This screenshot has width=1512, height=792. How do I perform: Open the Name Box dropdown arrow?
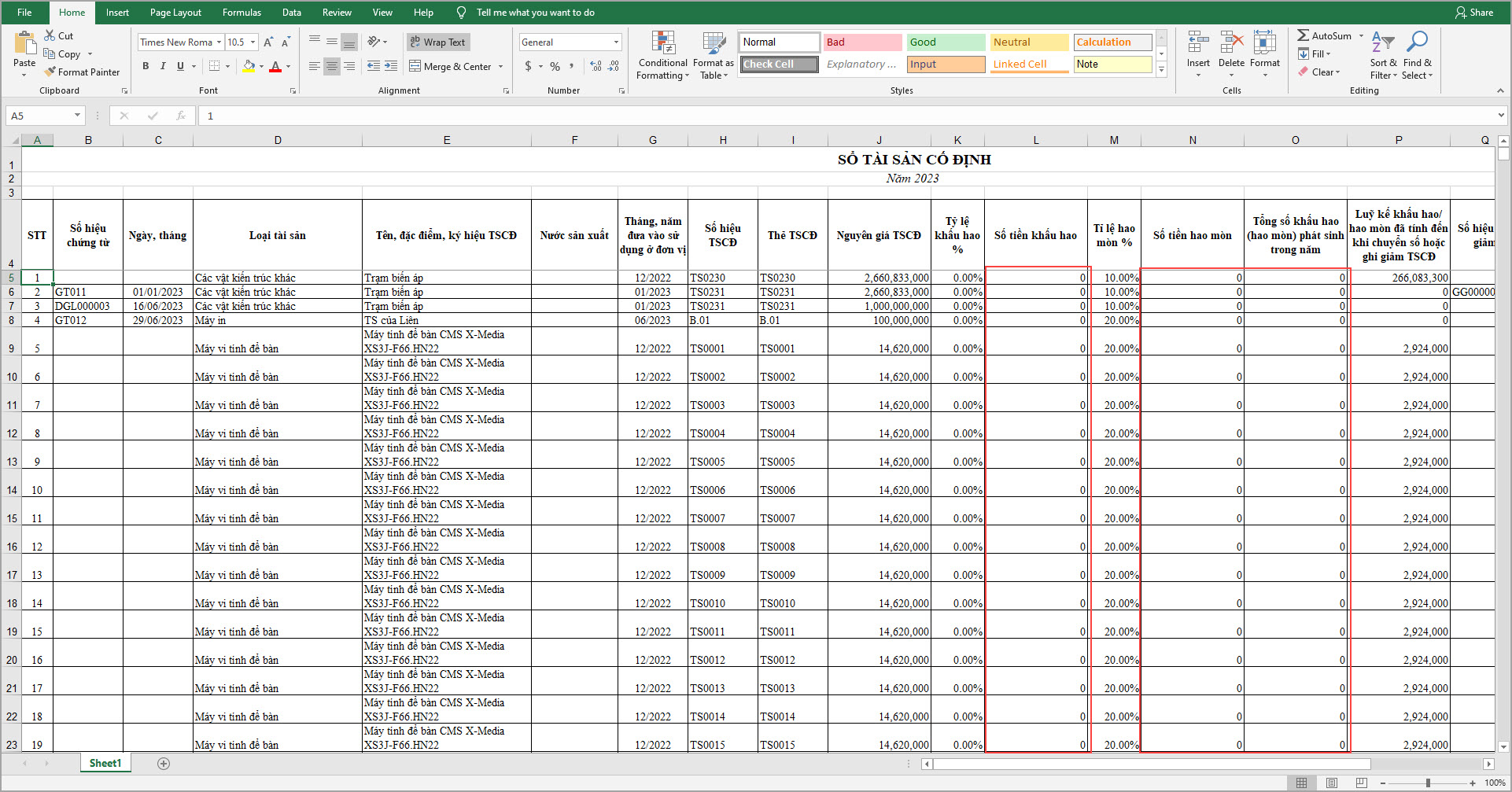[77, 116]
